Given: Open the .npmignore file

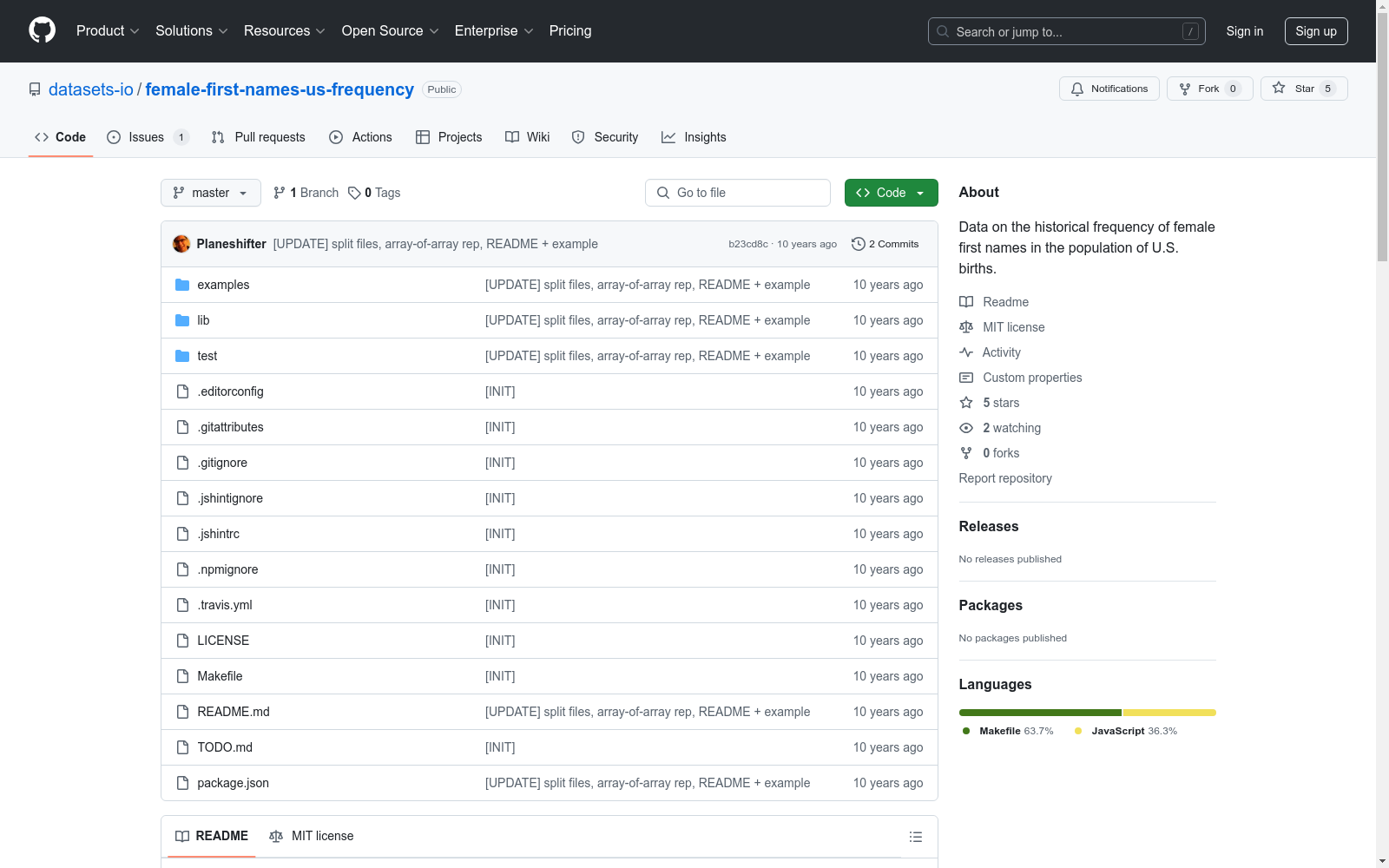Looking at the screenshot, I should coord(227,569).
